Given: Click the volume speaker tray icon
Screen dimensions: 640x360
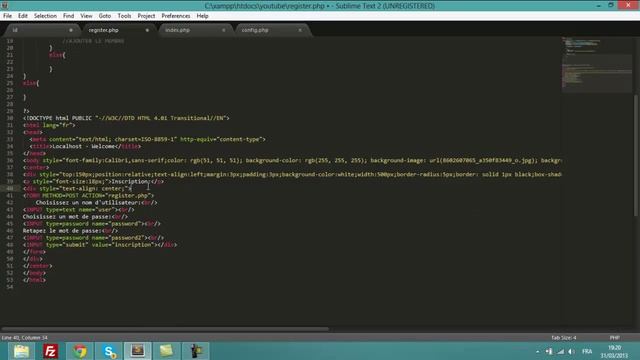Looking at the screenshot, I should tap(571, 351).
